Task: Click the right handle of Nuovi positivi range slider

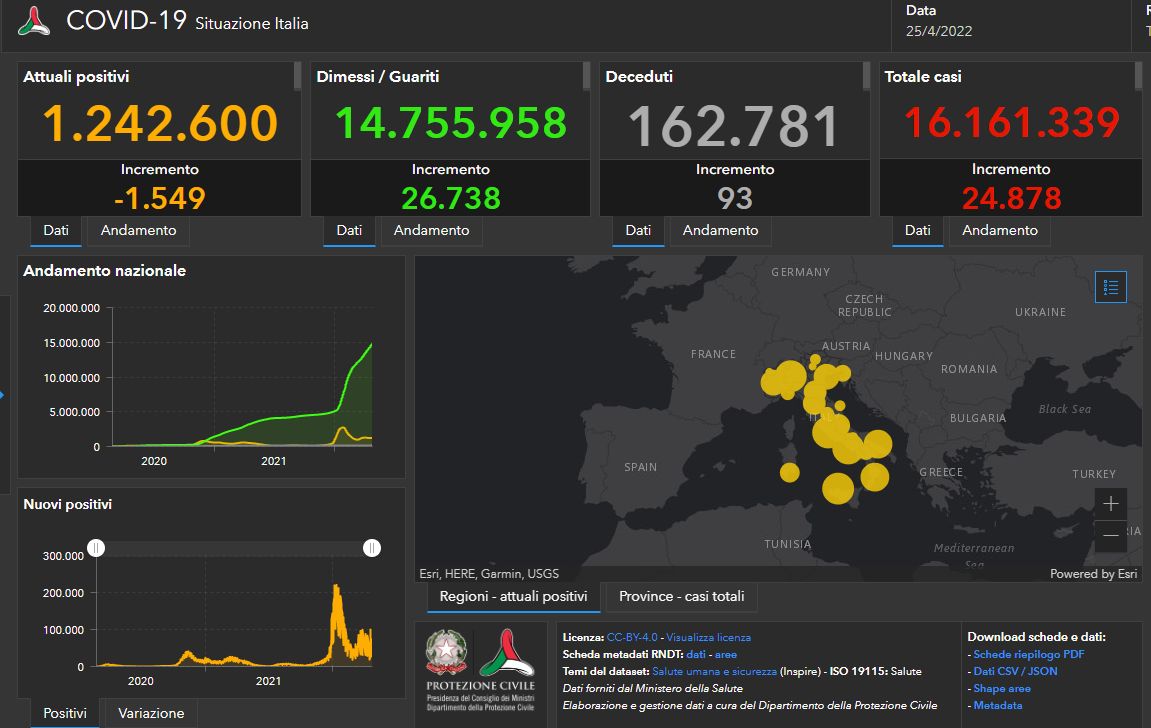Action: 372,547
